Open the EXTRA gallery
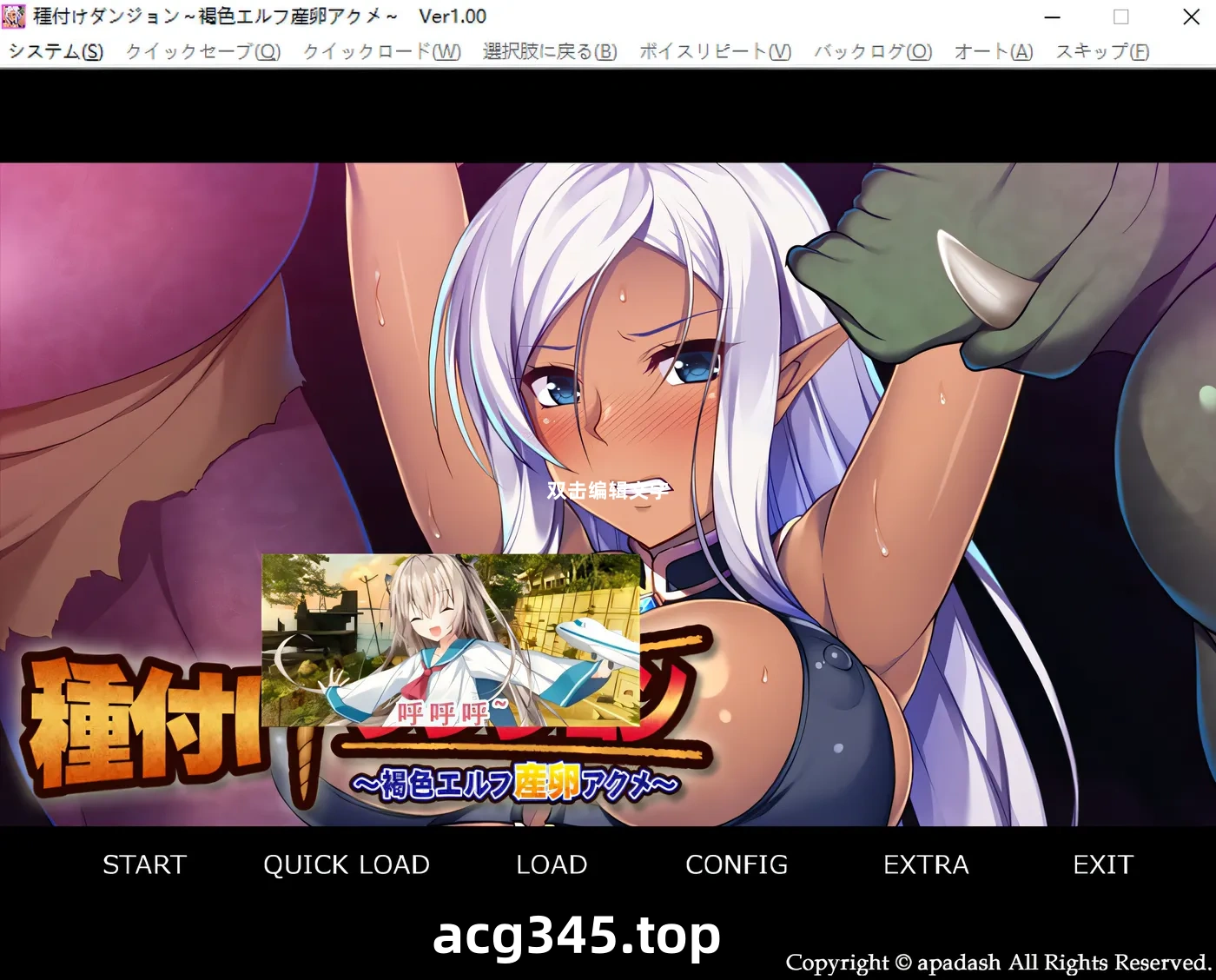This screenshot has height=980, width=1216. tap(926, 864)
